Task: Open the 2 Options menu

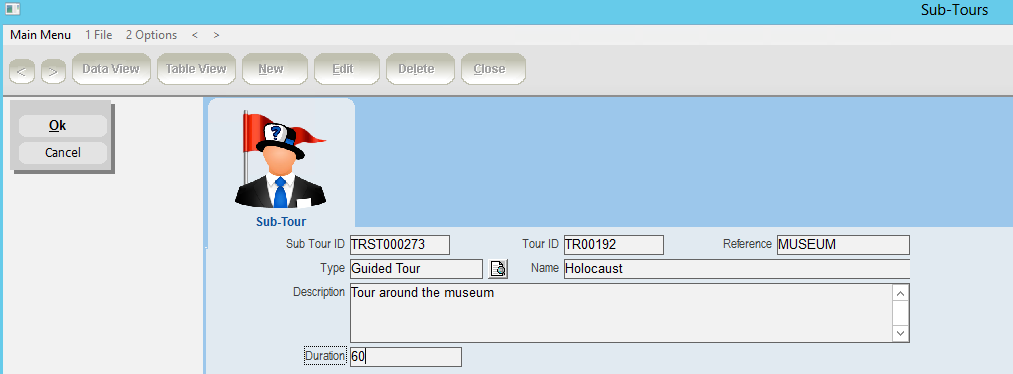Action: click(151, 35)
